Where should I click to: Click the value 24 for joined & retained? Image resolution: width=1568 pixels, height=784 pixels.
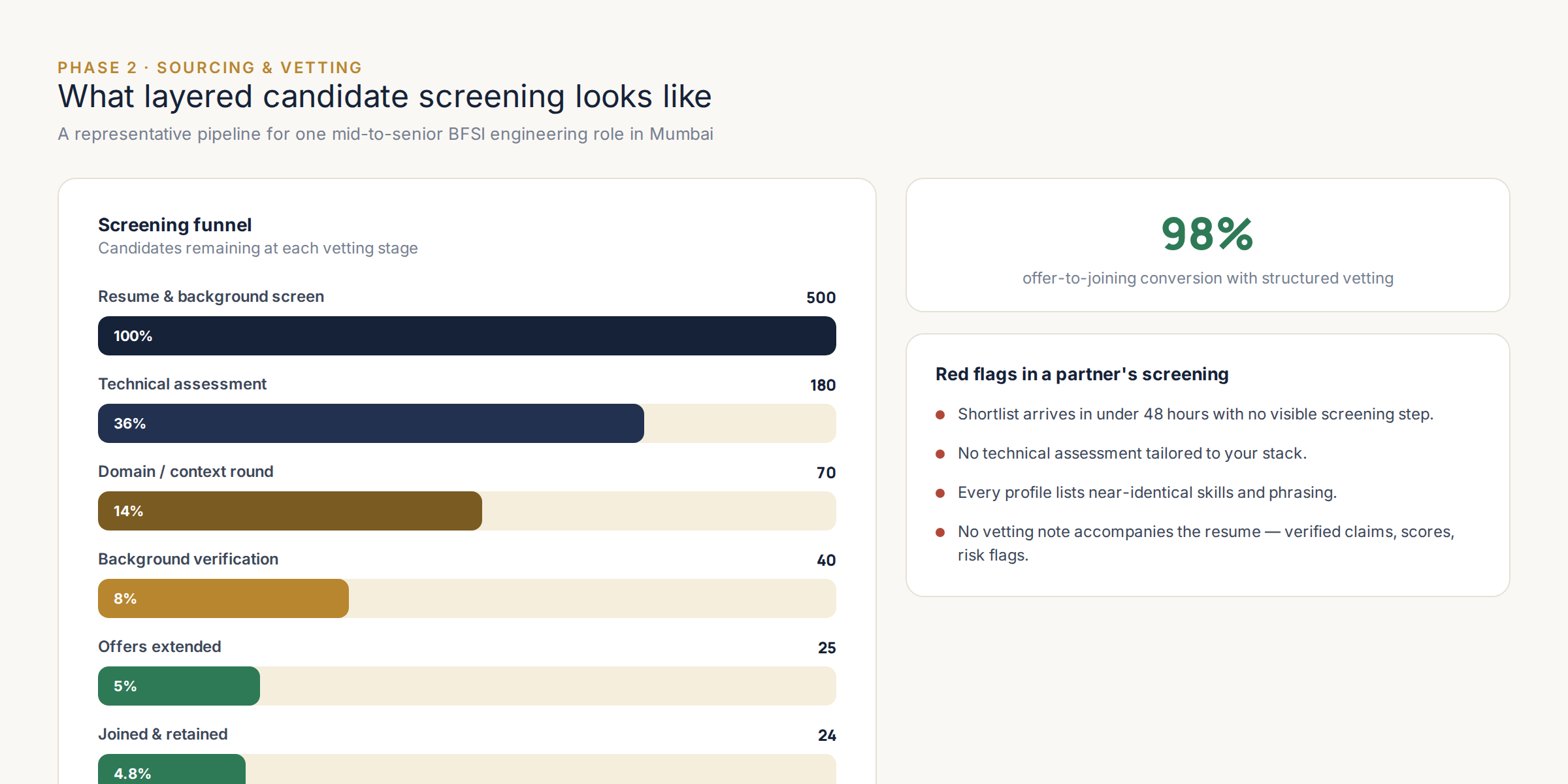coord(826,736)
